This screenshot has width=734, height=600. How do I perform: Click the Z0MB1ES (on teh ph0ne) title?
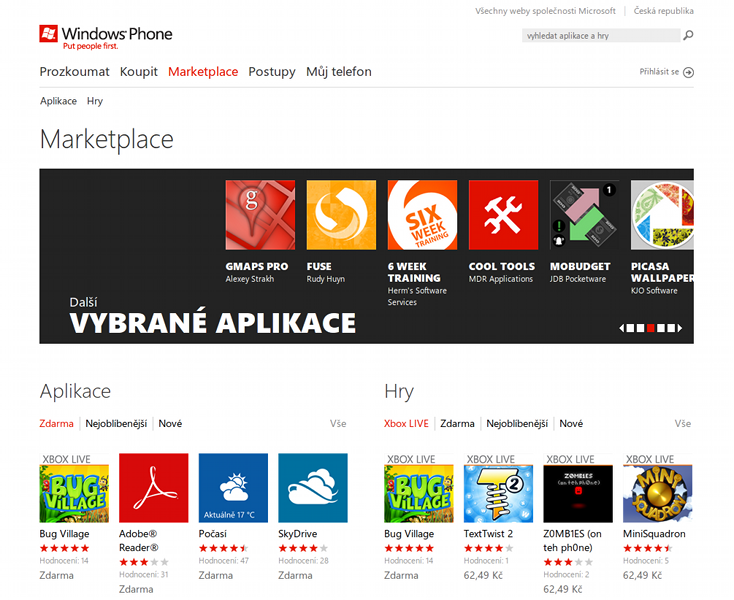pos(573,541)
